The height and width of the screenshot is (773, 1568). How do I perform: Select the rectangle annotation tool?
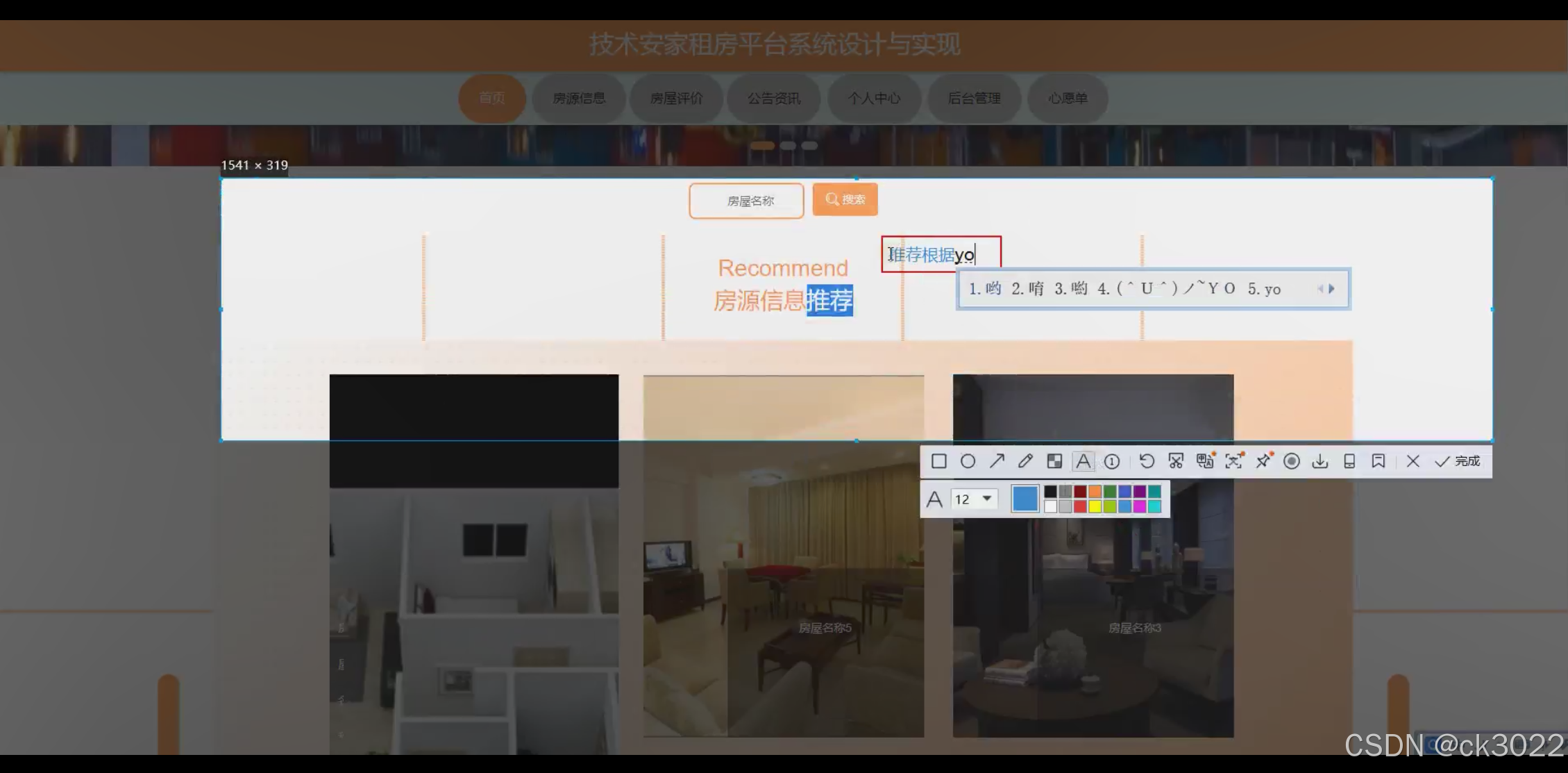point(938,461)
